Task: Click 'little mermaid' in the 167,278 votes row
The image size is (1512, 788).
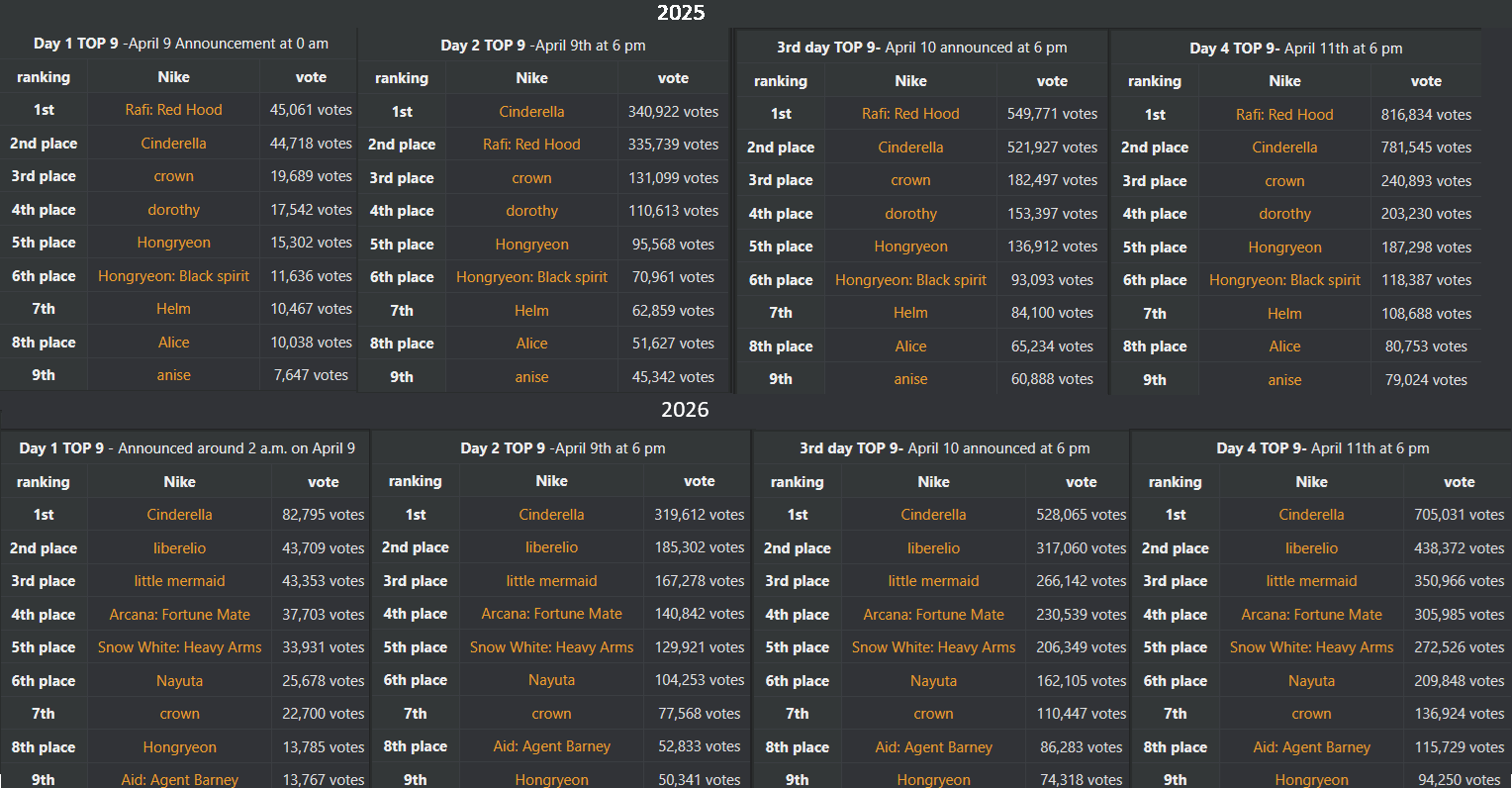Action: pyautogui.click(x=551, y=581)
